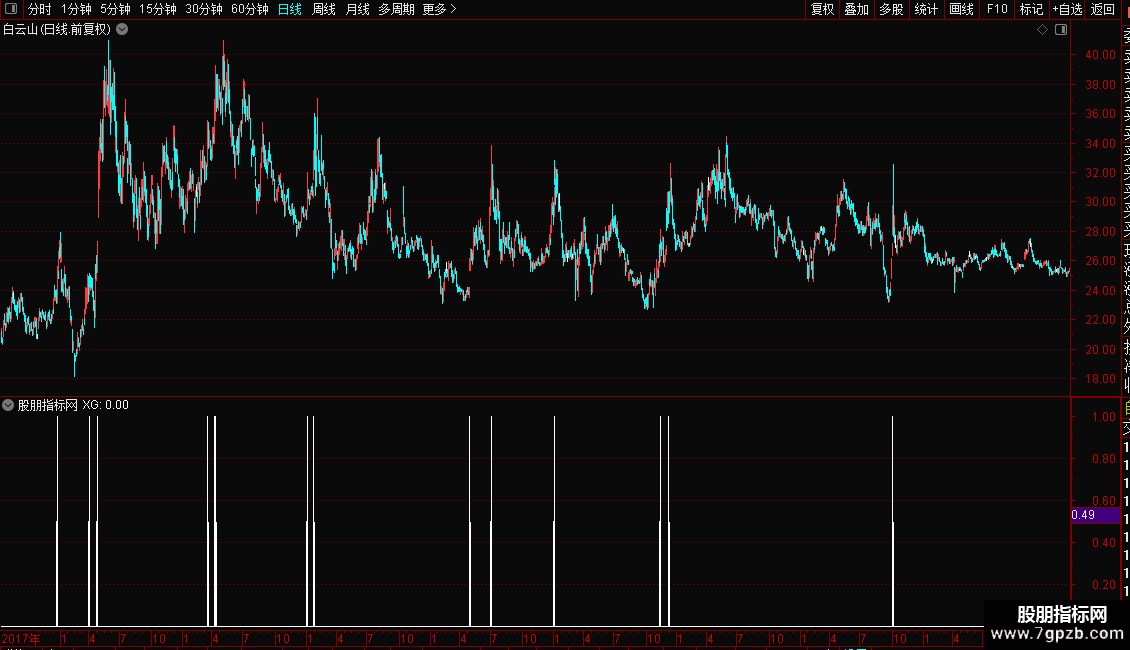Select the 60分钟 period
1130x650 pixels.
pos(250,9)
